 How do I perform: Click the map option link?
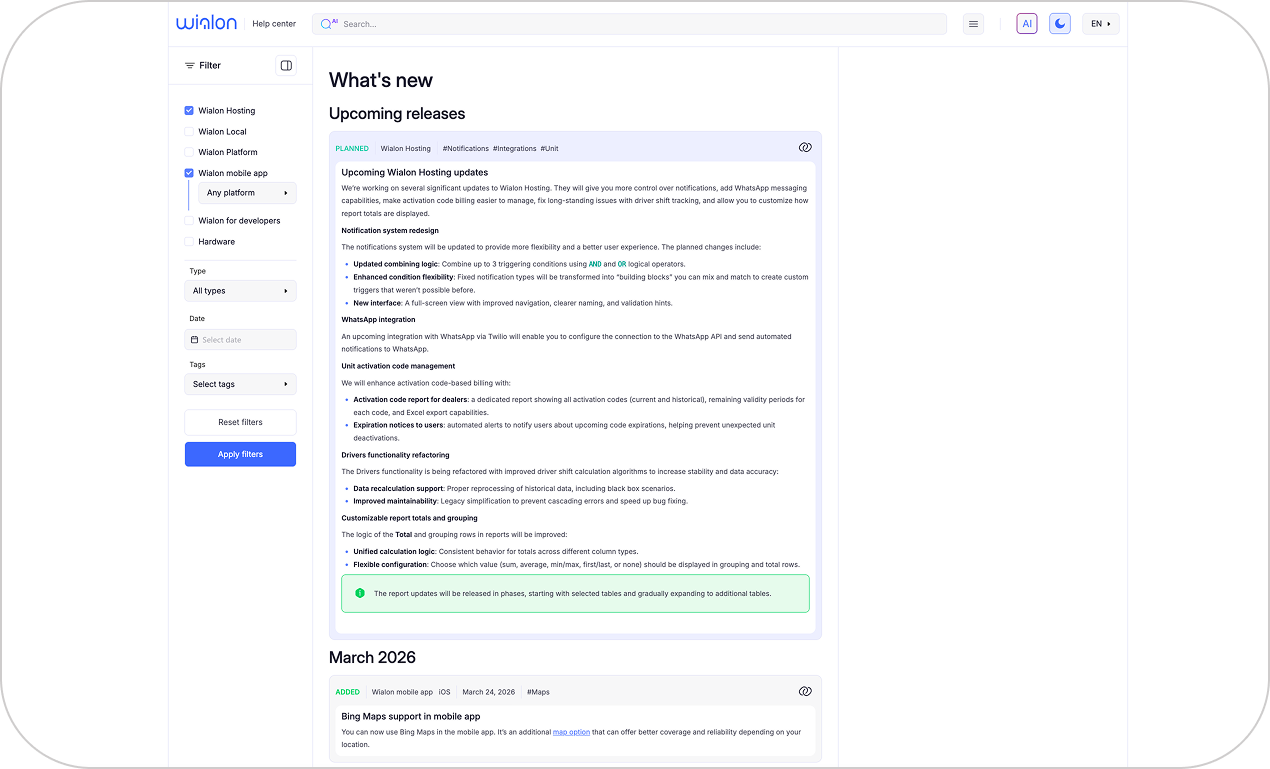tap(571, 731)
